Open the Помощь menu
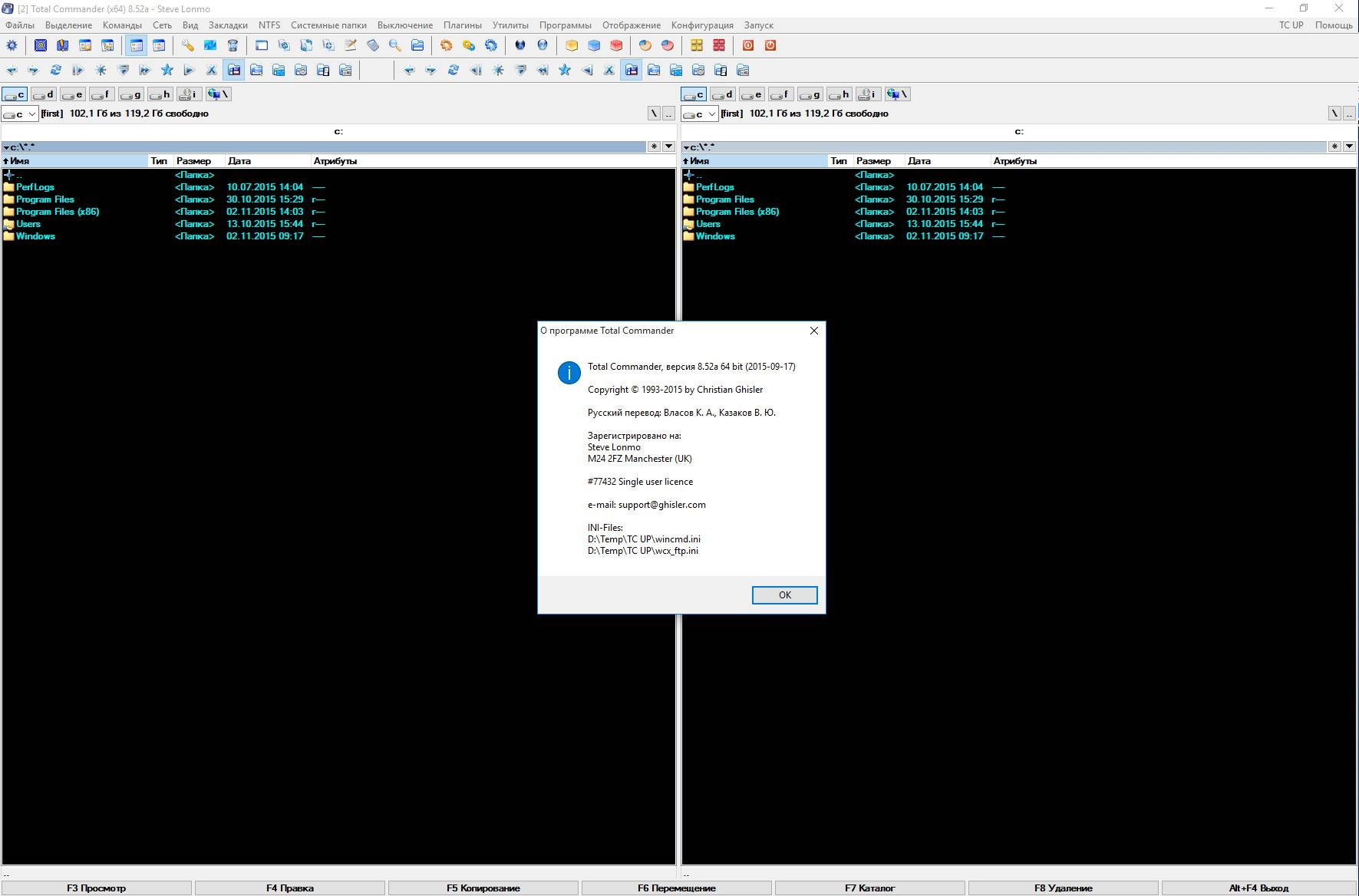 pos(1334,25)
